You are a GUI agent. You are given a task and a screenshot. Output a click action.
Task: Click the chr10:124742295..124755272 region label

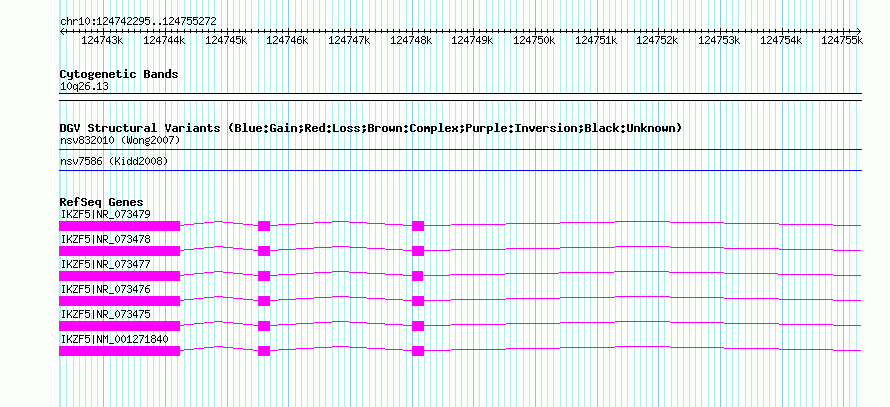coord(138,21)
